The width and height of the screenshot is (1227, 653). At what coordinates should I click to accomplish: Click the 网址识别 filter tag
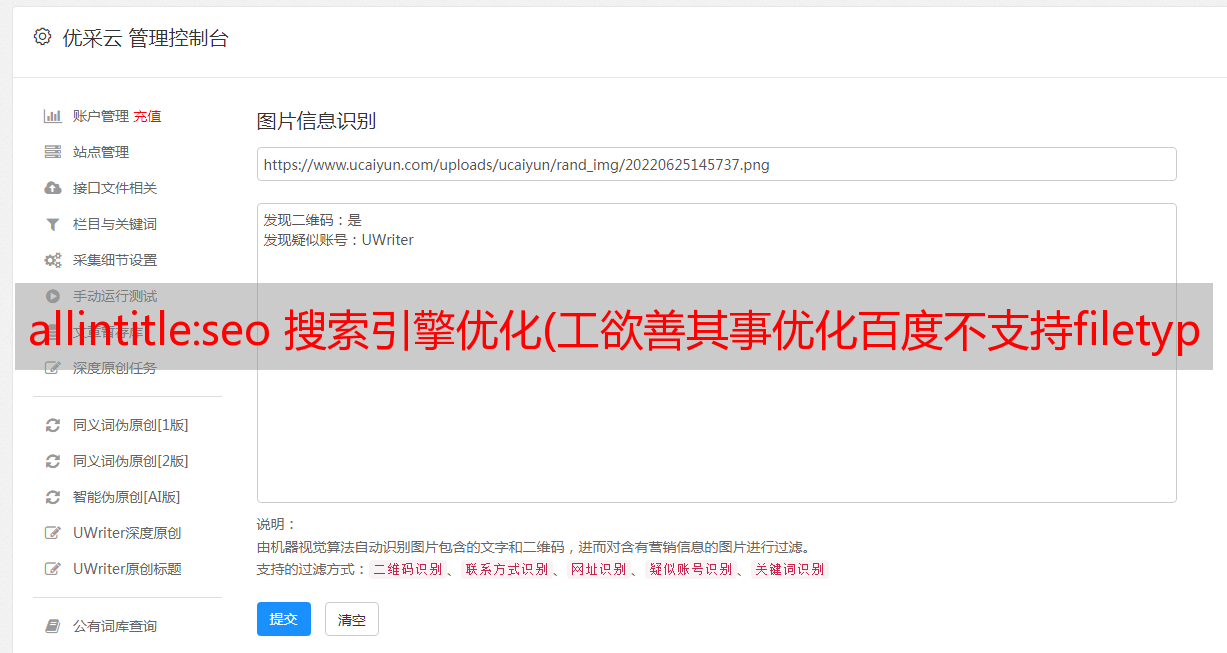(598, 569)
